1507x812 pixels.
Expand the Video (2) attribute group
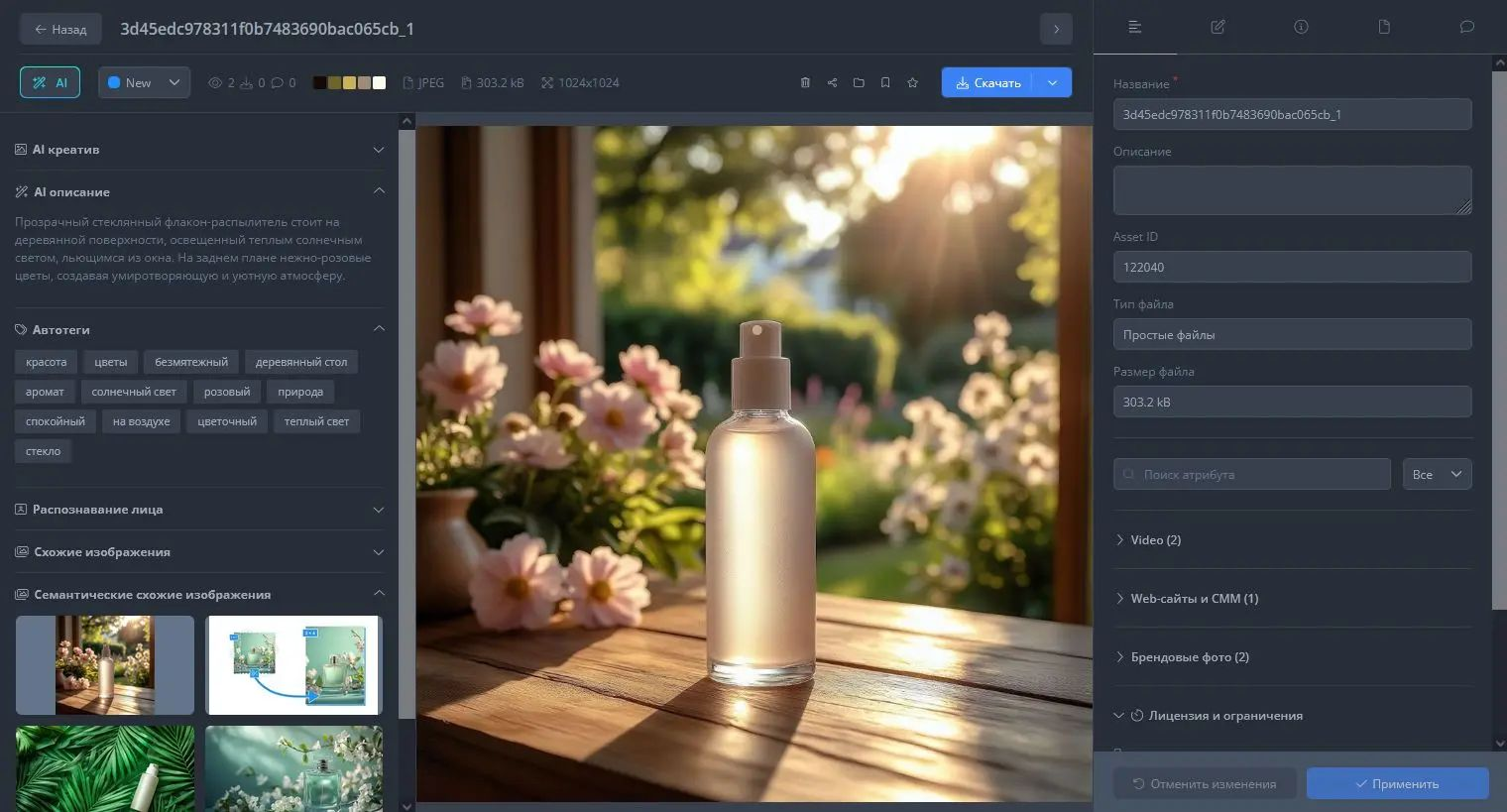coord(1155,540)
